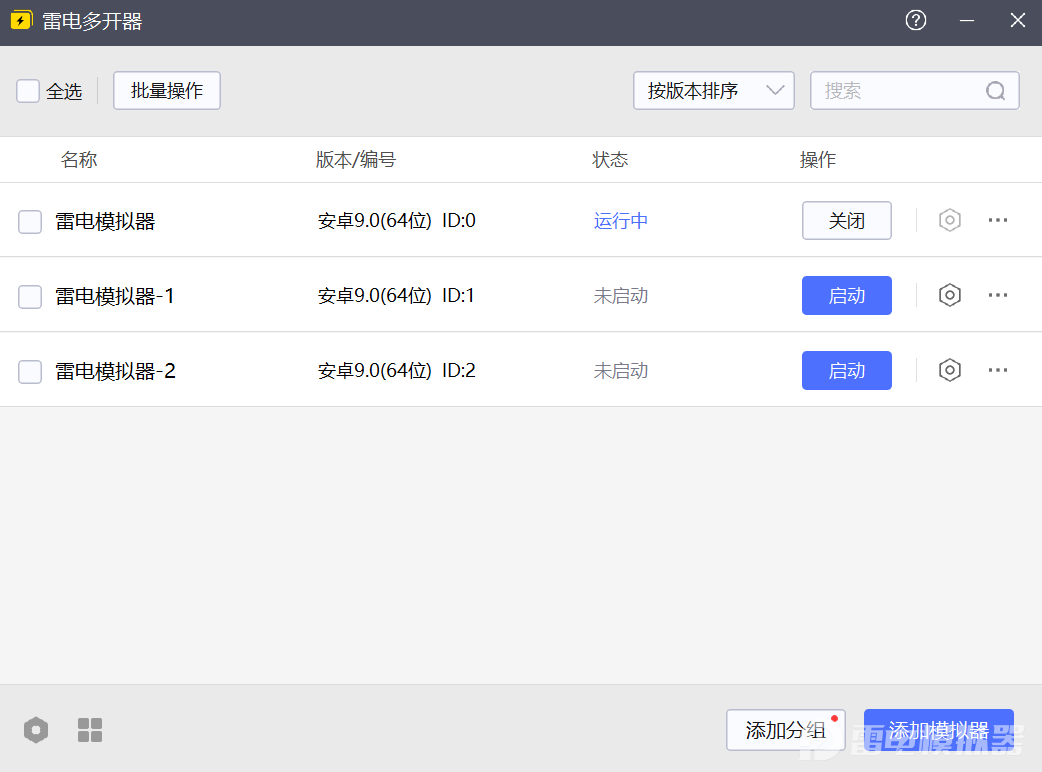Launch 雷电模拟器-2 using 启动
The height and width of the screenshot is (772, 1042).
846,371
